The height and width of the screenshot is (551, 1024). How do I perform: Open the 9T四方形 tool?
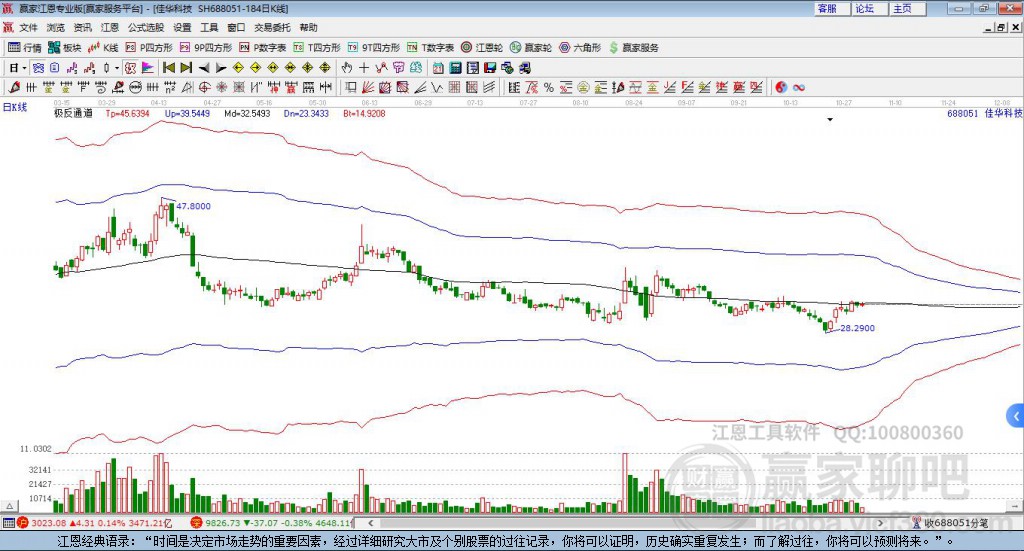[x=374, y=48]
